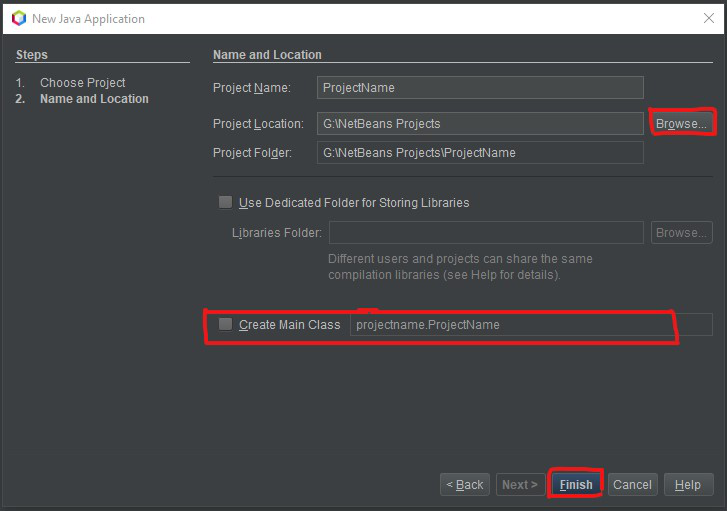Browse for the project location

coord(682,123)
